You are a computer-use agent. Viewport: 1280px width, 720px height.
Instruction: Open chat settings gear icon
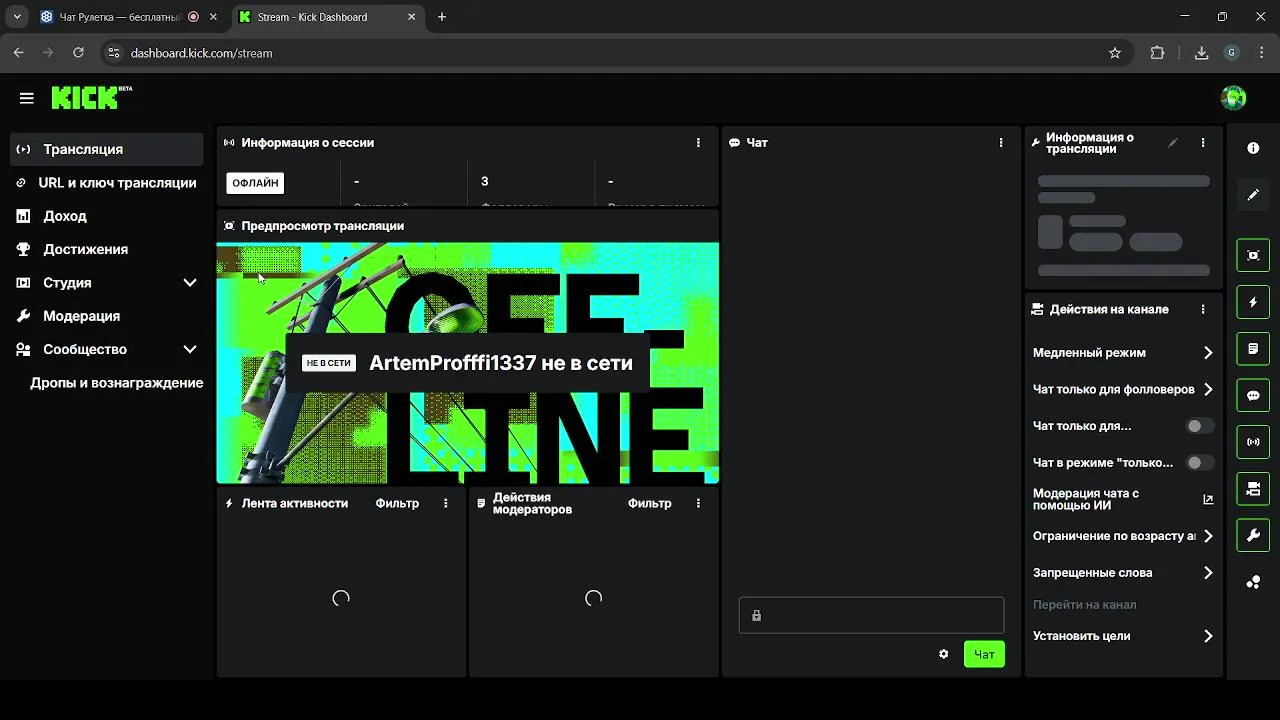[943, 654]
